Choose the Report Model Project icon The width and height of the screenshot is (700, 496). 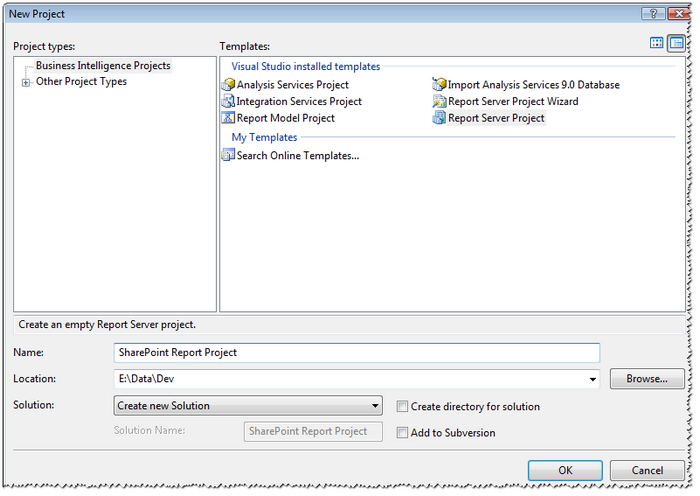228,118
